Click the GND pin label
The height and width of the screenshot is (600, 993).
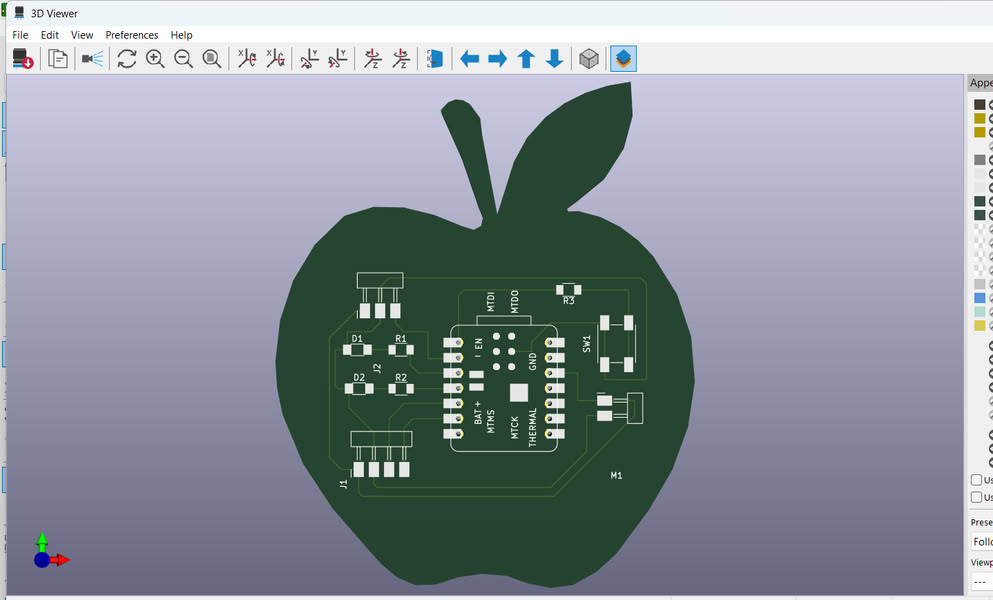[x=533, y=361]
